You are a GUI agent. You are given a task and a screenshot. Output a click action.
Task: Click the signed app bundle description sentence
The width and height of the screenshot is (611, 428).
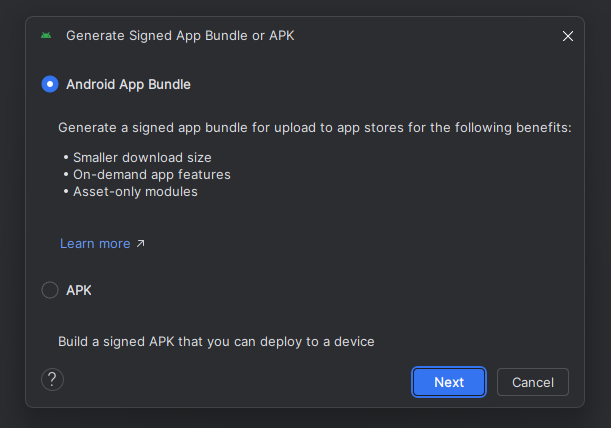point(314,128)
